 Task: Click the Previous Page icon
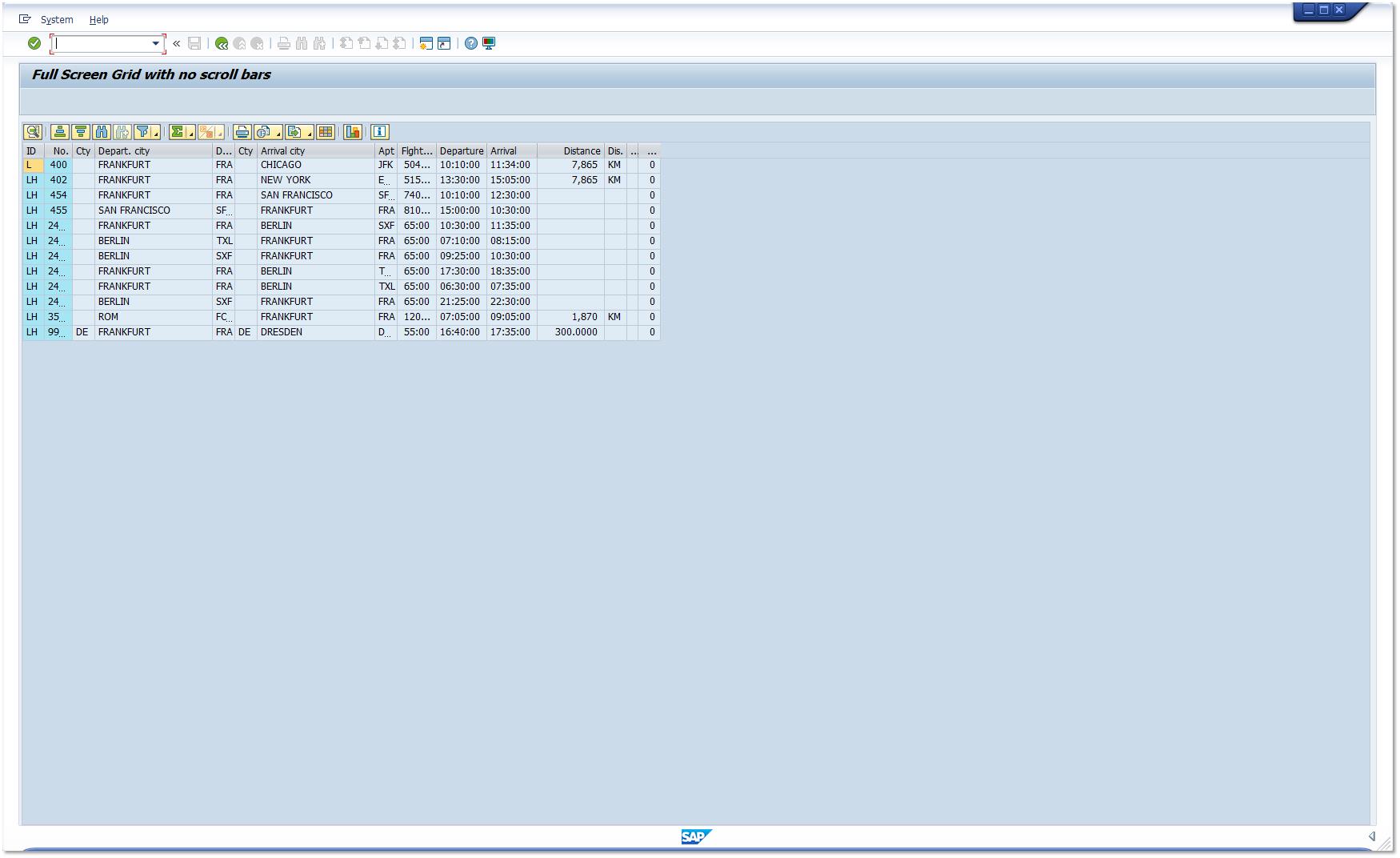pyautogui.click(x=364, y=43)
